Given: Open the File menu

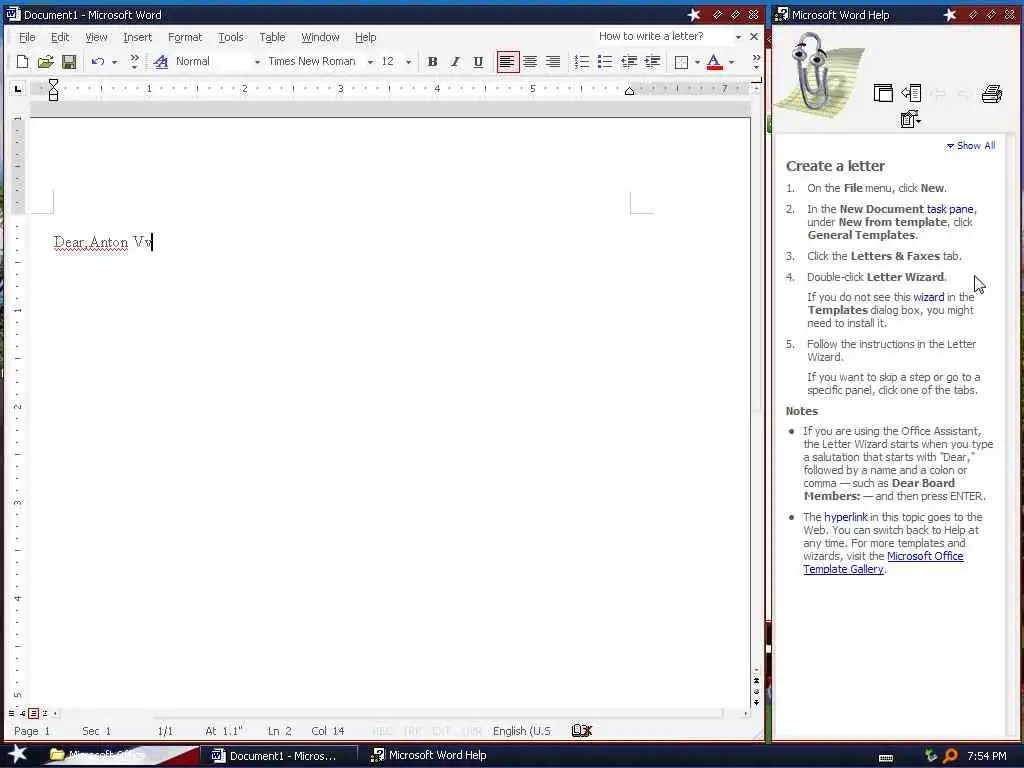Looking at the screenshot, I should pos(27,37).
